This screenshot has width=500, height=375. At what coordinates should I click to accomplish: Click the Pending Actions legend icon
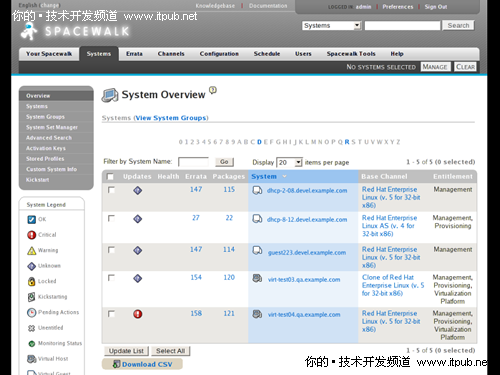click(31, 312)
